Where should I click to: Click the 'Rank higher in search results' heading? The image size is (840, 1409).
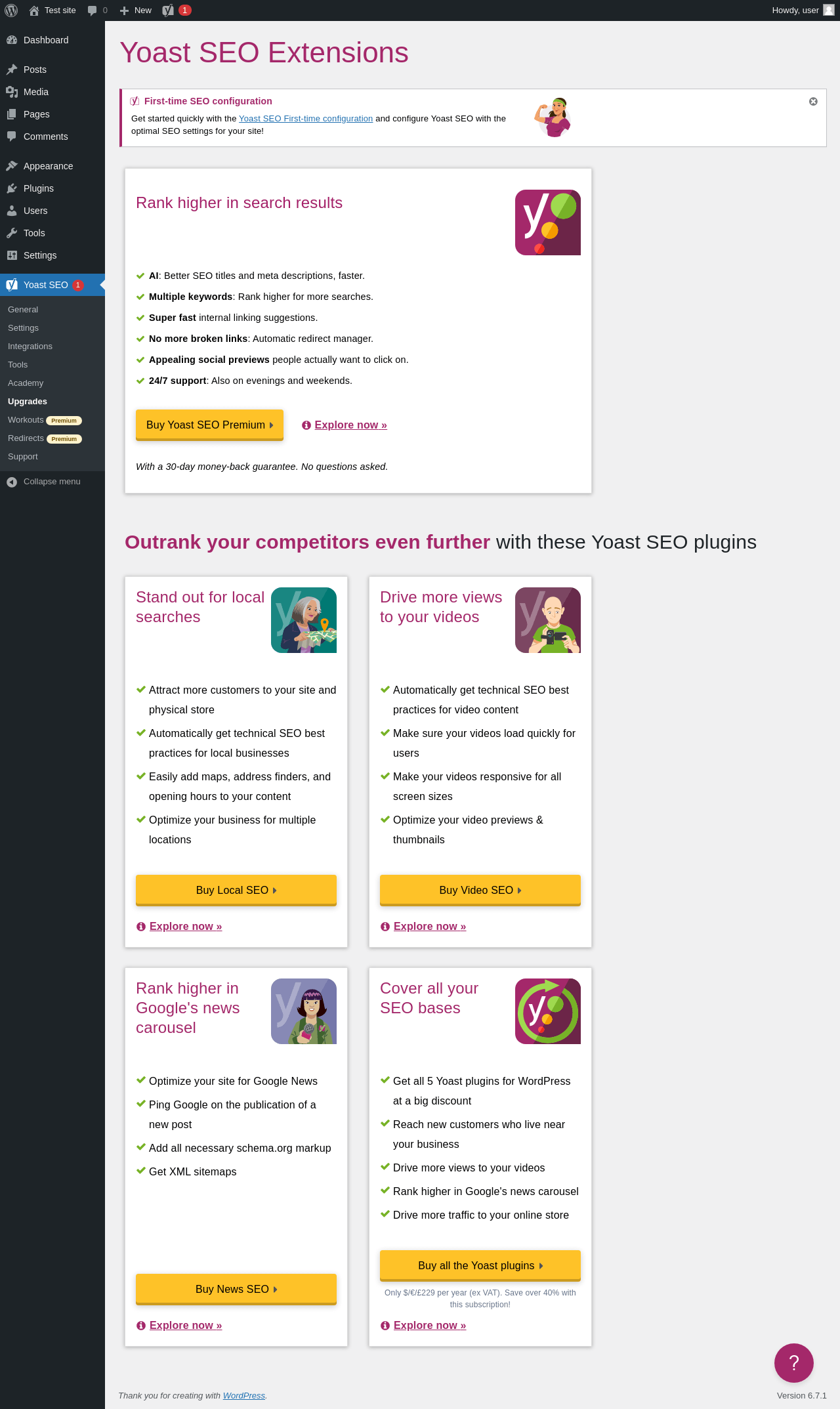point(239,203)
